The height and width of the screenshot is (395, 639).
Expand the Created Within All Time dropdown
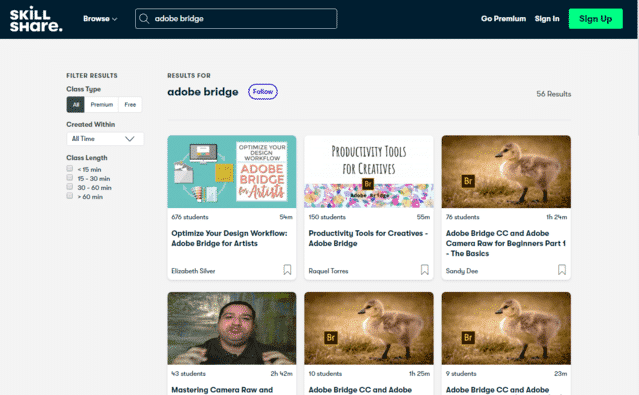coord(105,139)
